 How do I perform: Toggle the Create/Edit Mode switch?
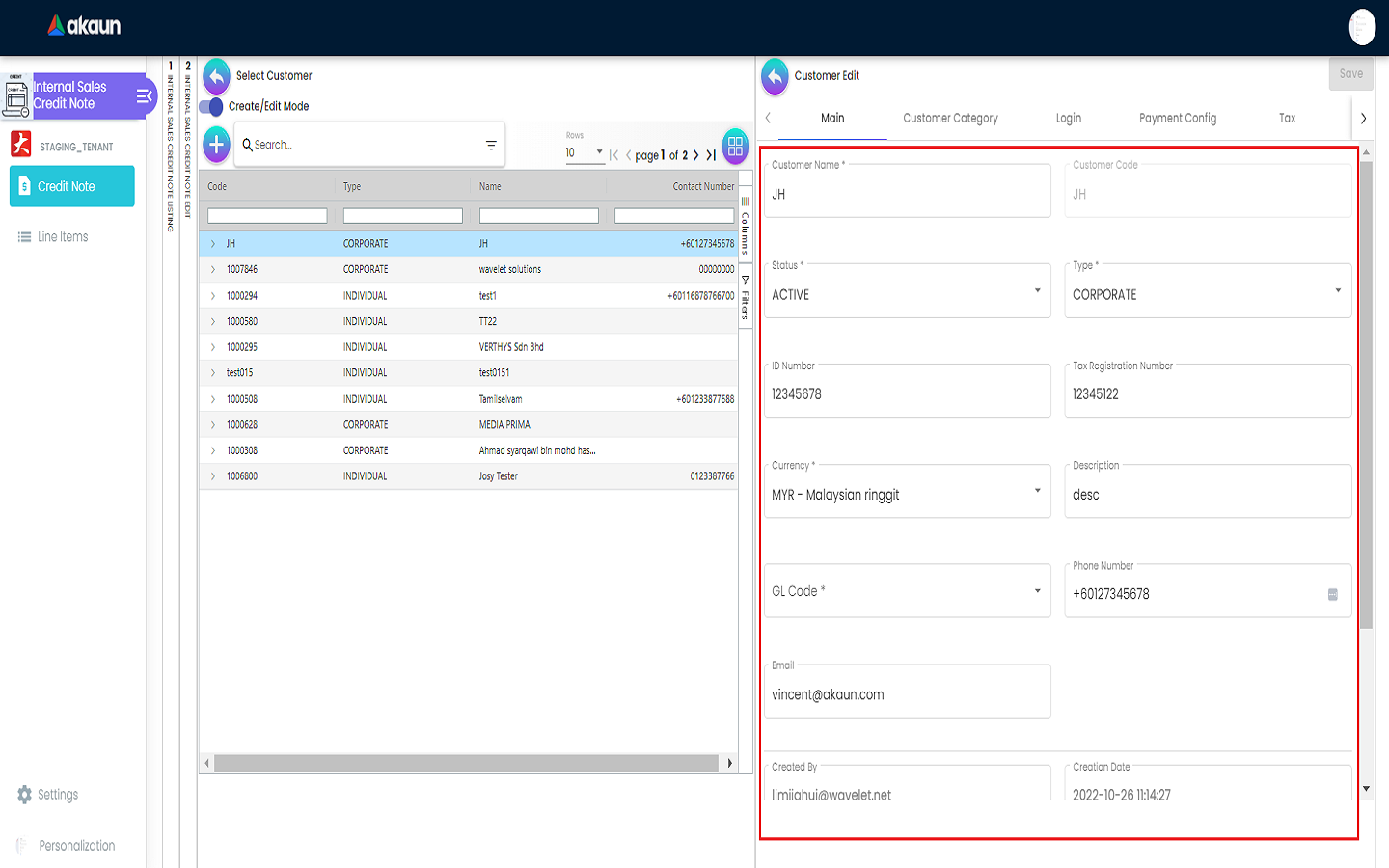(211, 106)
